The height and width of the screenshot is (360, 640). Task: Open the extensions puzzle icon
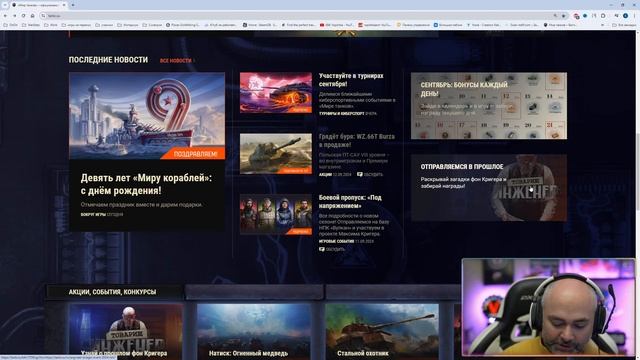click(x=603, y=16)
